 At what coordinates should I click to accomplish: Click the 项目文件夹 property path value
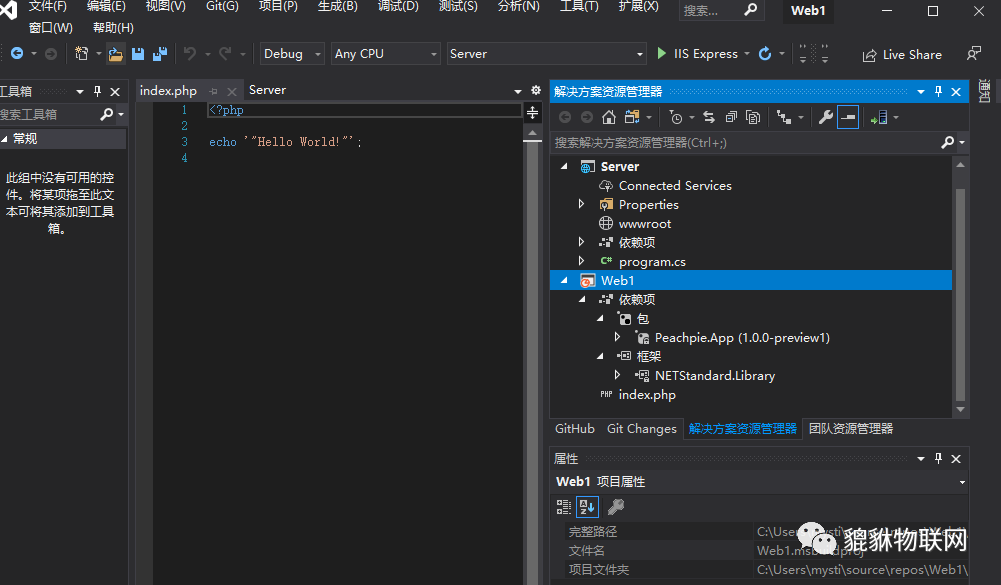pos(862,569)
